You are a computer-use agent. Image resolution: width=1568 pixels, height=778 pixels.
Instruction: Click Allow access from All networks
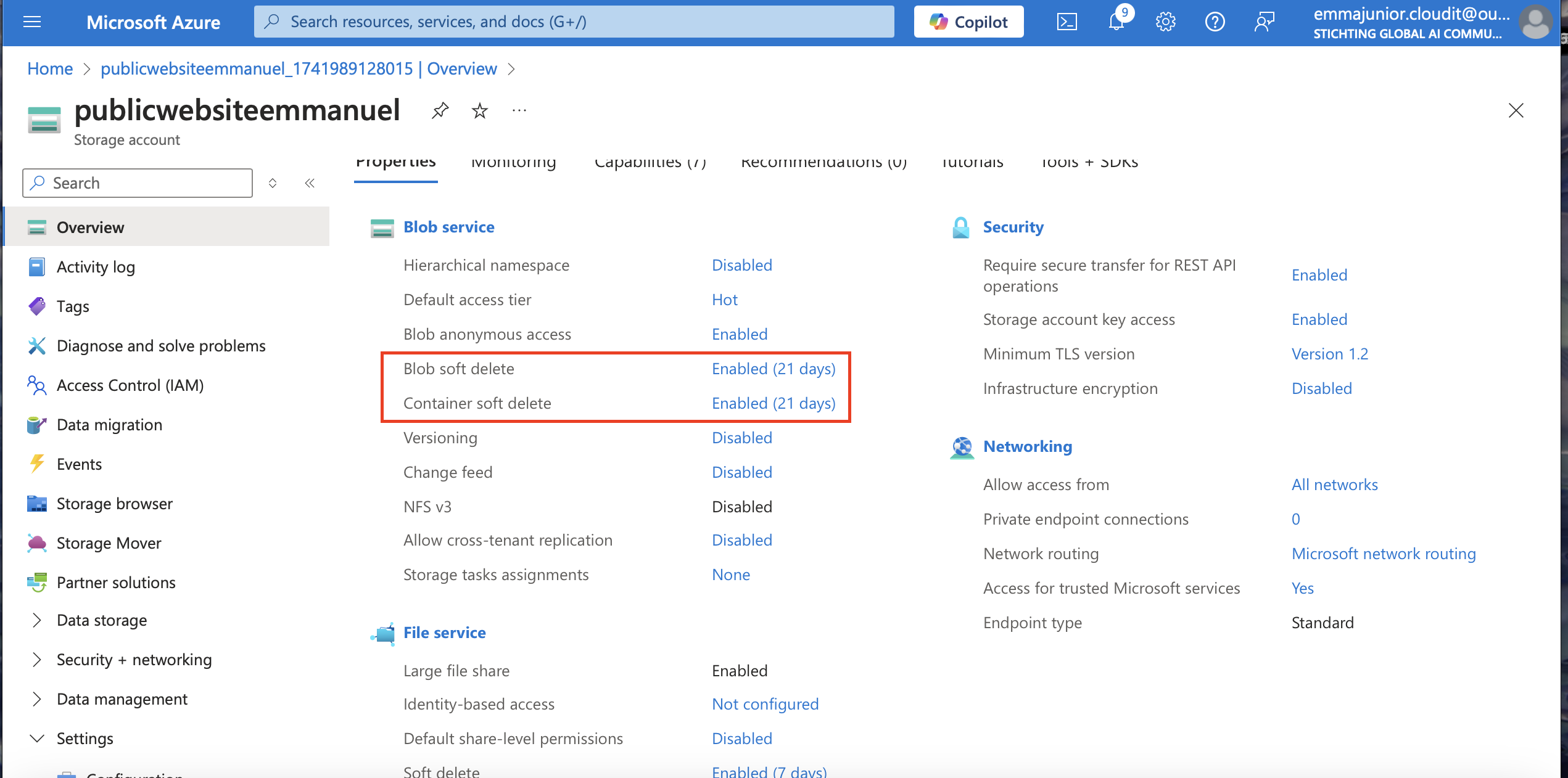tap(1335, 485)
